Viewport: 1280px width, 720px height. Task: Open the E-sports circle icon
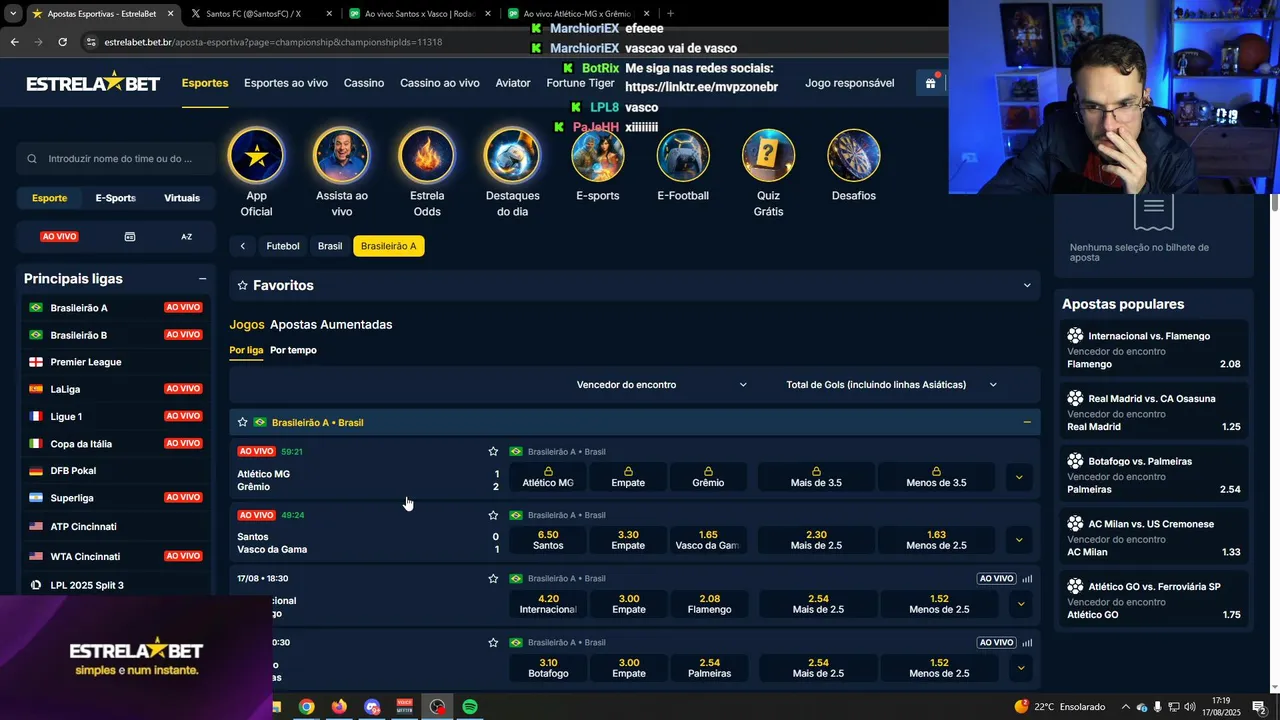tap(598, 155)
